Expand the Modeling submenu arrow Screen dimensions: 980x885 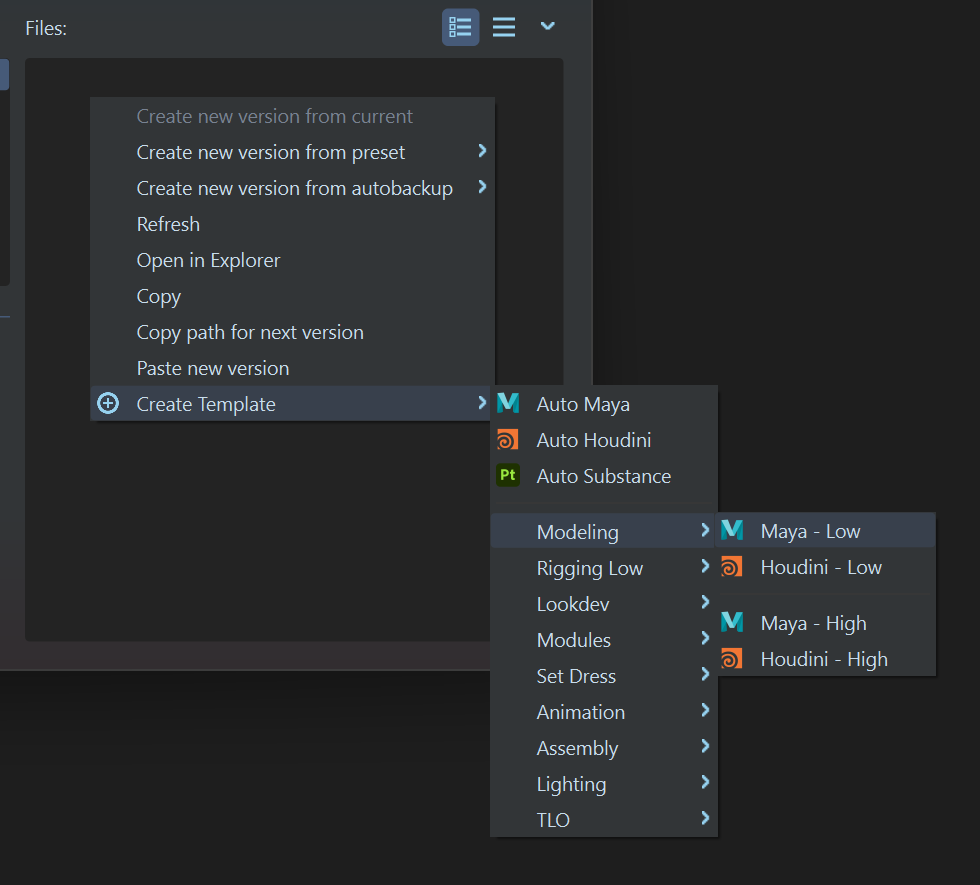coord(705,530)
